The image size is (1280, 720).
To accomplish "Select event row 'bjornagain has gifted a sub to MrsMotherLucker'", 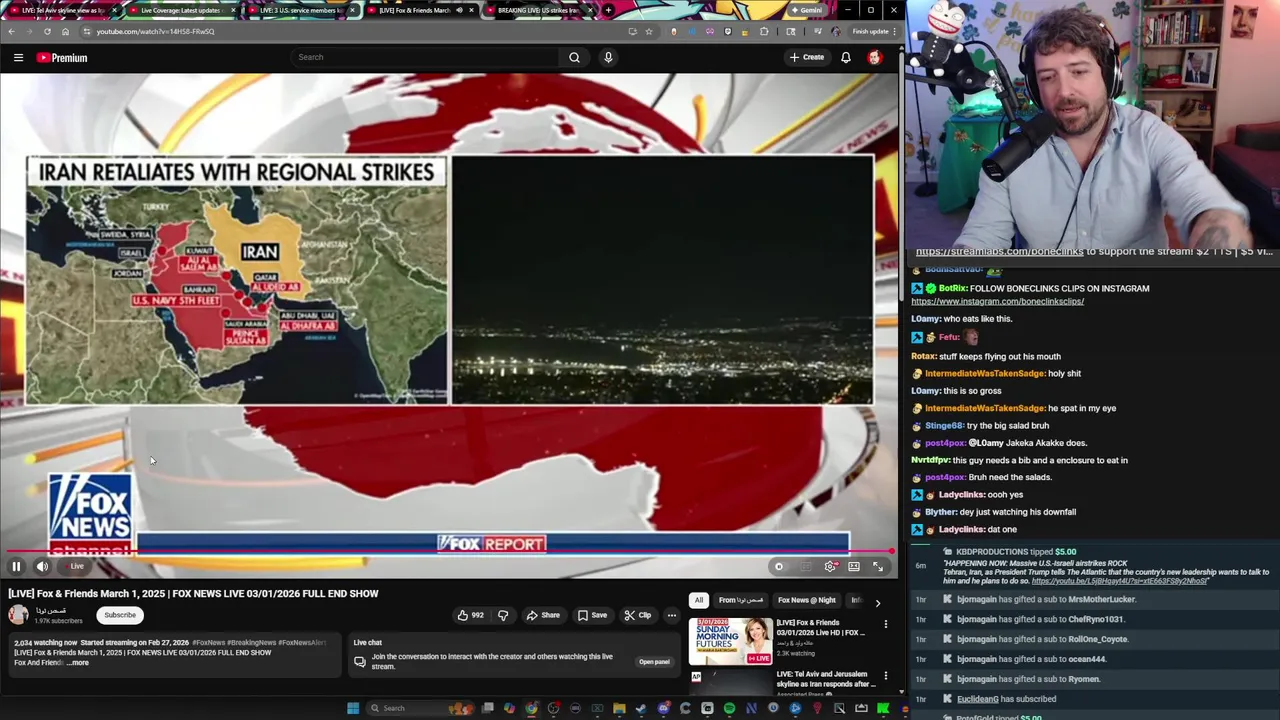I will [x=1093, y=599].
